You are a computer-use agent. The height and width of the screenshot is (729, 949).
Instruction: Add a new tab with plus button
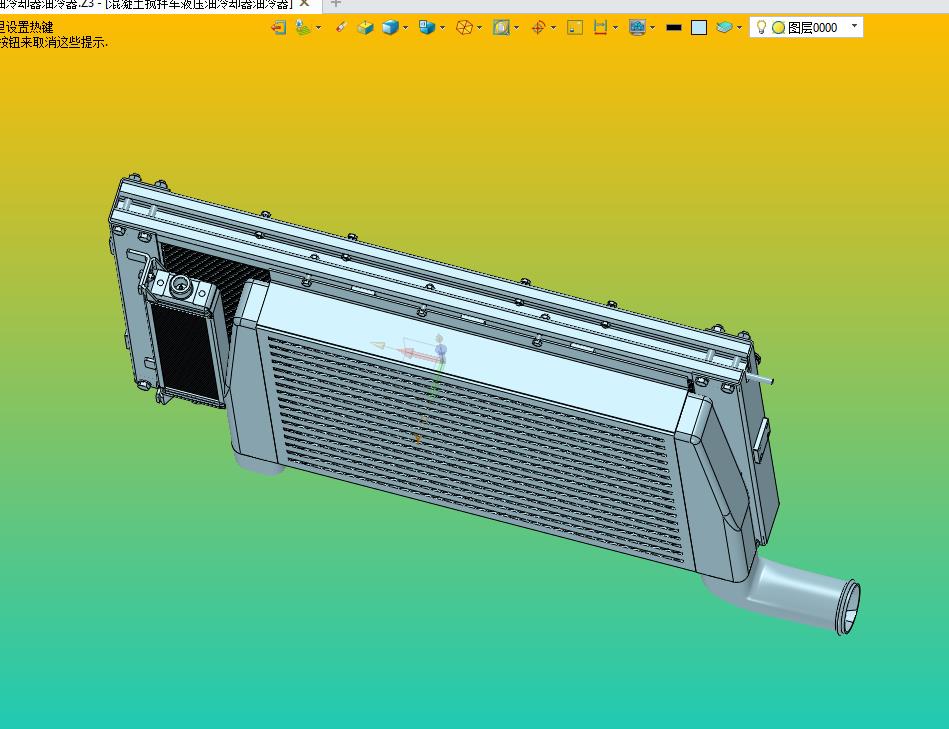click(x=336, y=4)
